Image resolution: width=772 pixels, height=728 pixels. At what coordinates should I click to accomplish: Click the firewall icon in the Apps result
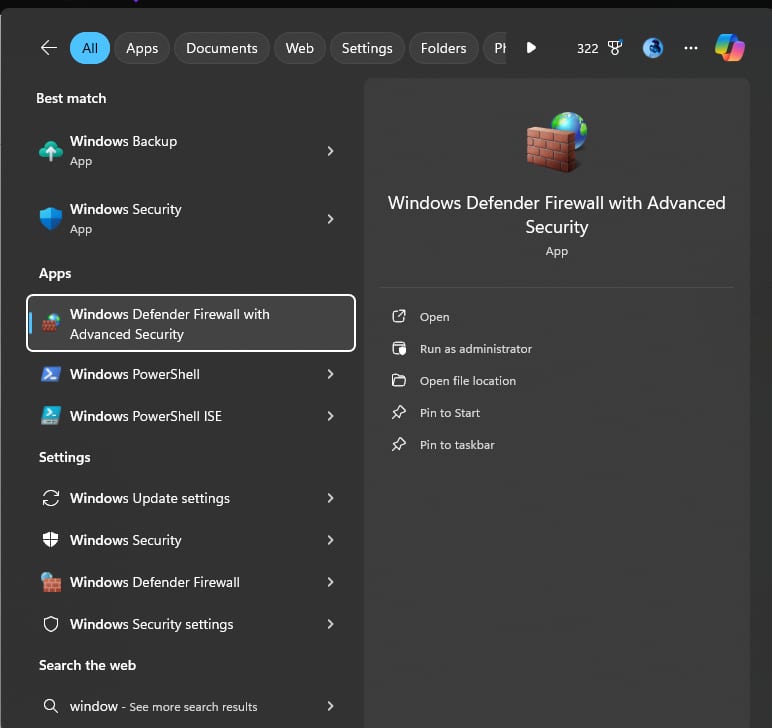click(51, 323)
